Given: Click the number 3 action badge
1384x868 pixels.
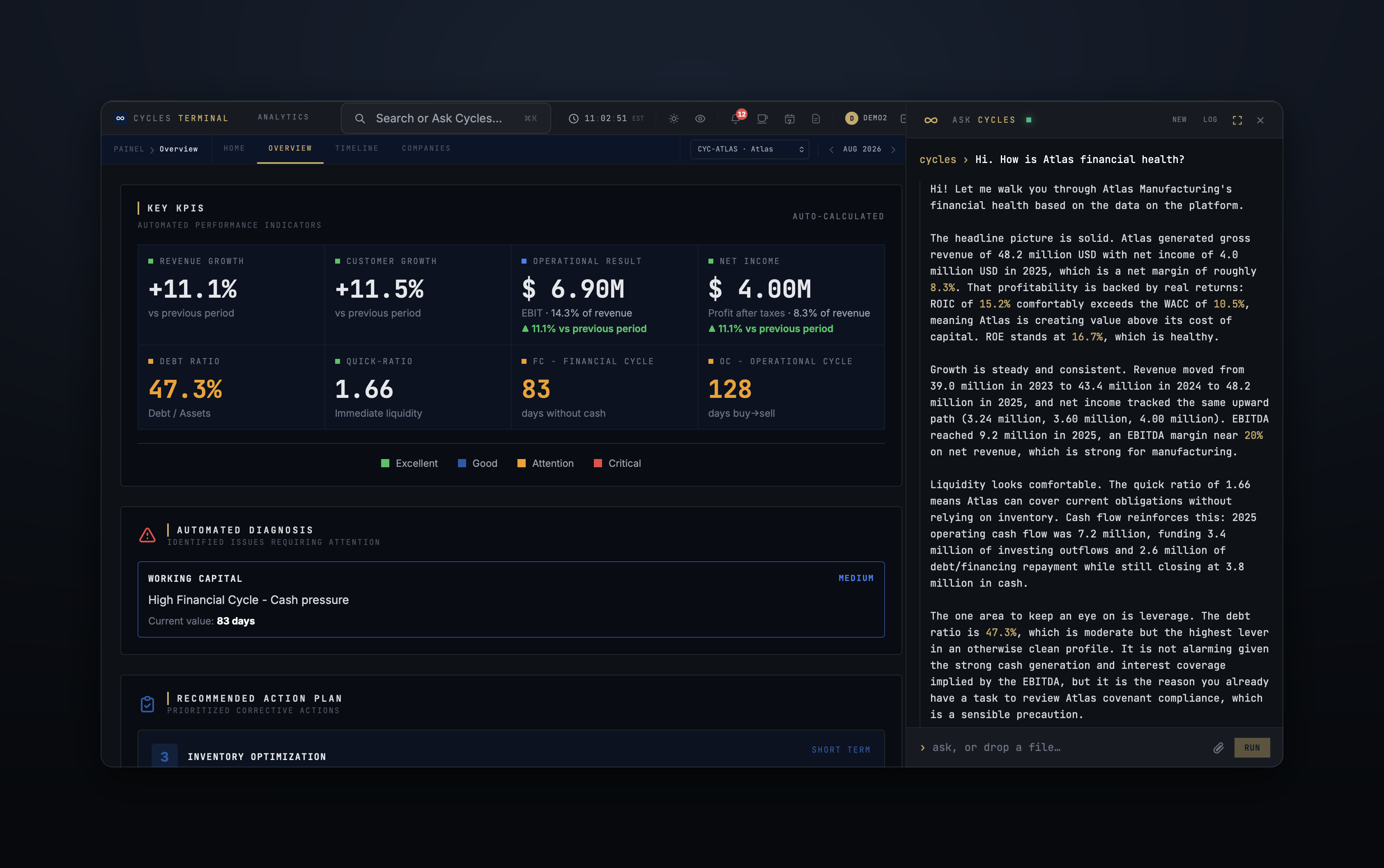Looking at the screenshot, I should [x=164, y=756].
